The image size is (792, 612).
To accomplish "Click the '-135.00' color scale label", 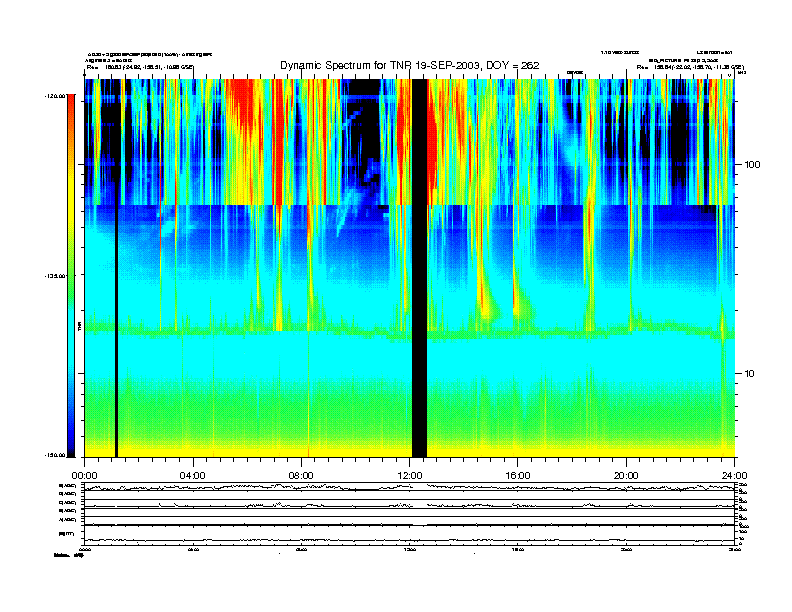I will pyautogui.click(x=55, y=276).
